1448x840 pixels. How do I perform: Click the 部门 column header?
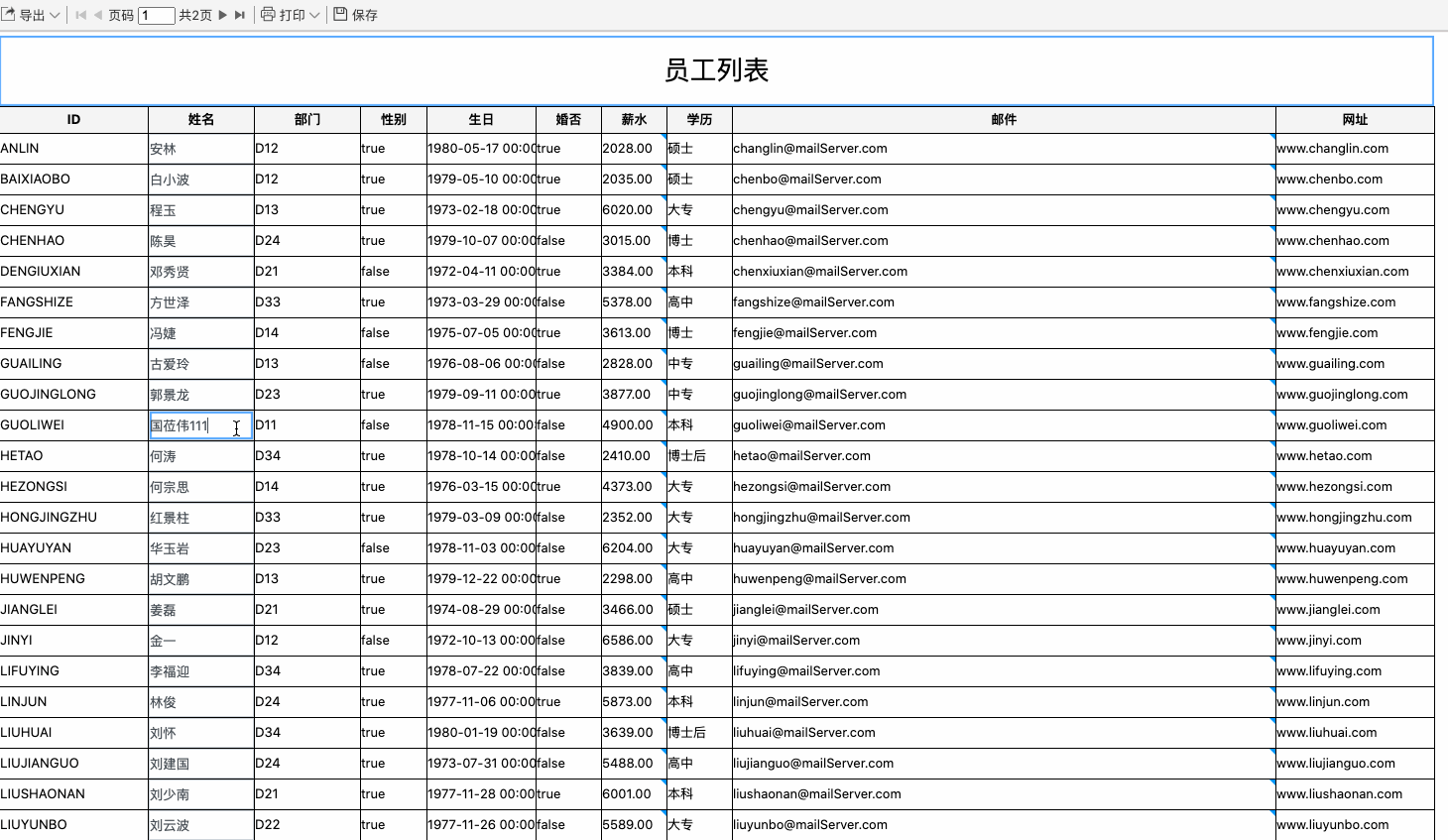[307, 119]
